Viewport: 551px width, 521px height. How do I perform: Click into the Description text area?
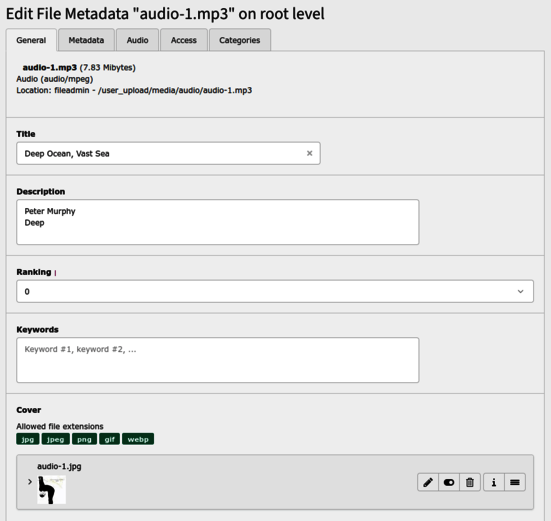(x=218, y=222)
